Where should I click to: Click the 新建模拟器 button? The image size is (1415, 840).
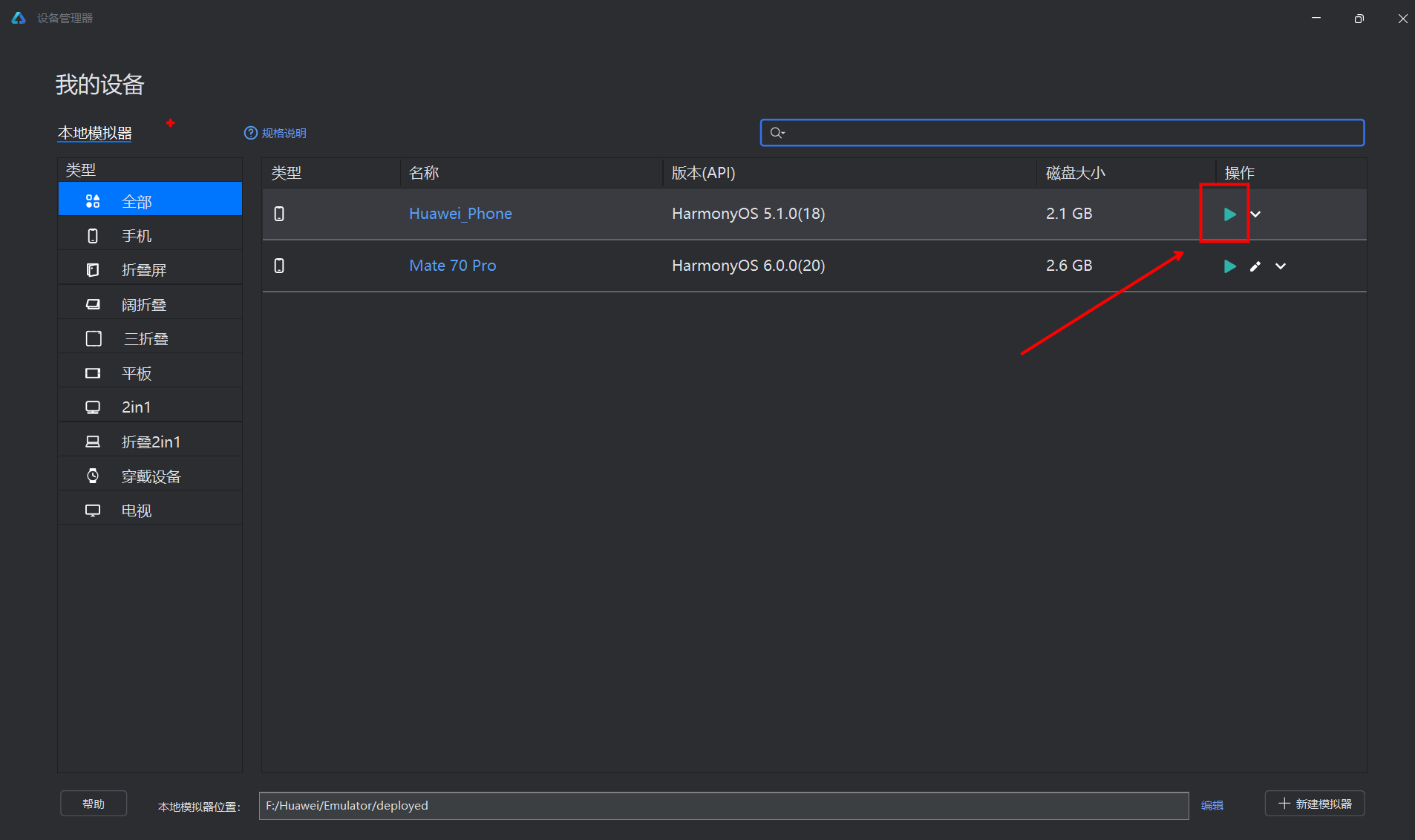(x=1315, y=804)
